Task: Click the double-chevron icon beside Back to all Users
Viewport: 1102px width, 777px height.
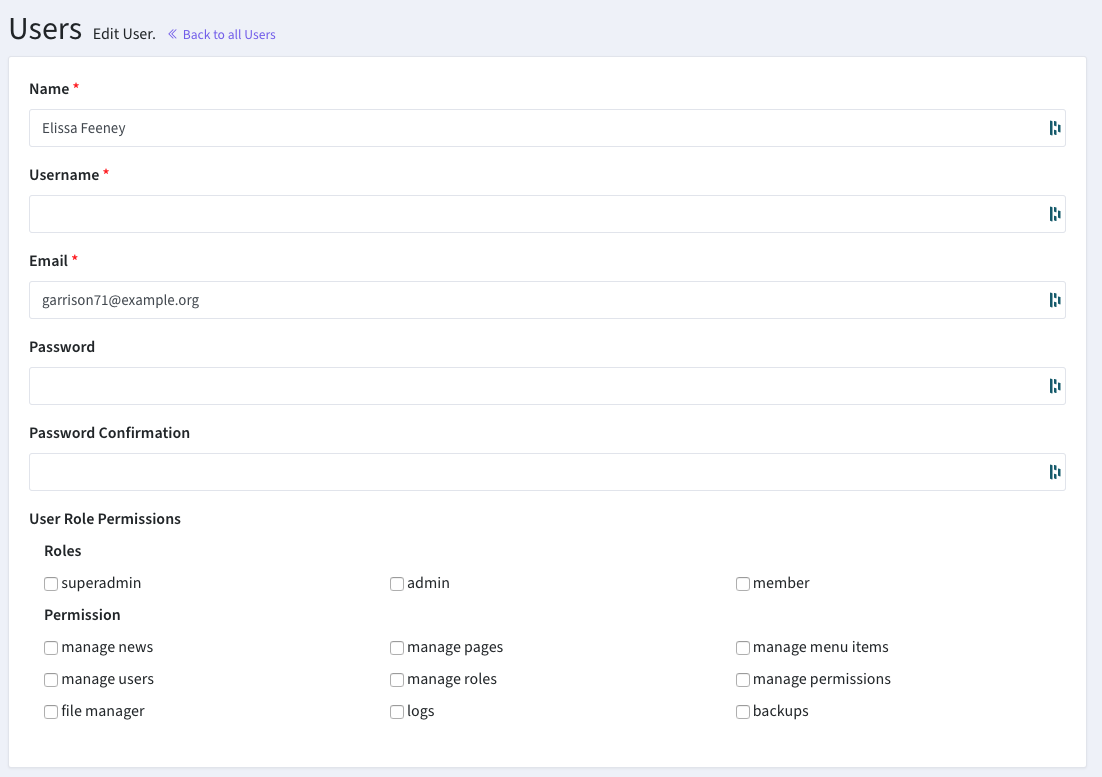Action: point(172,34)
